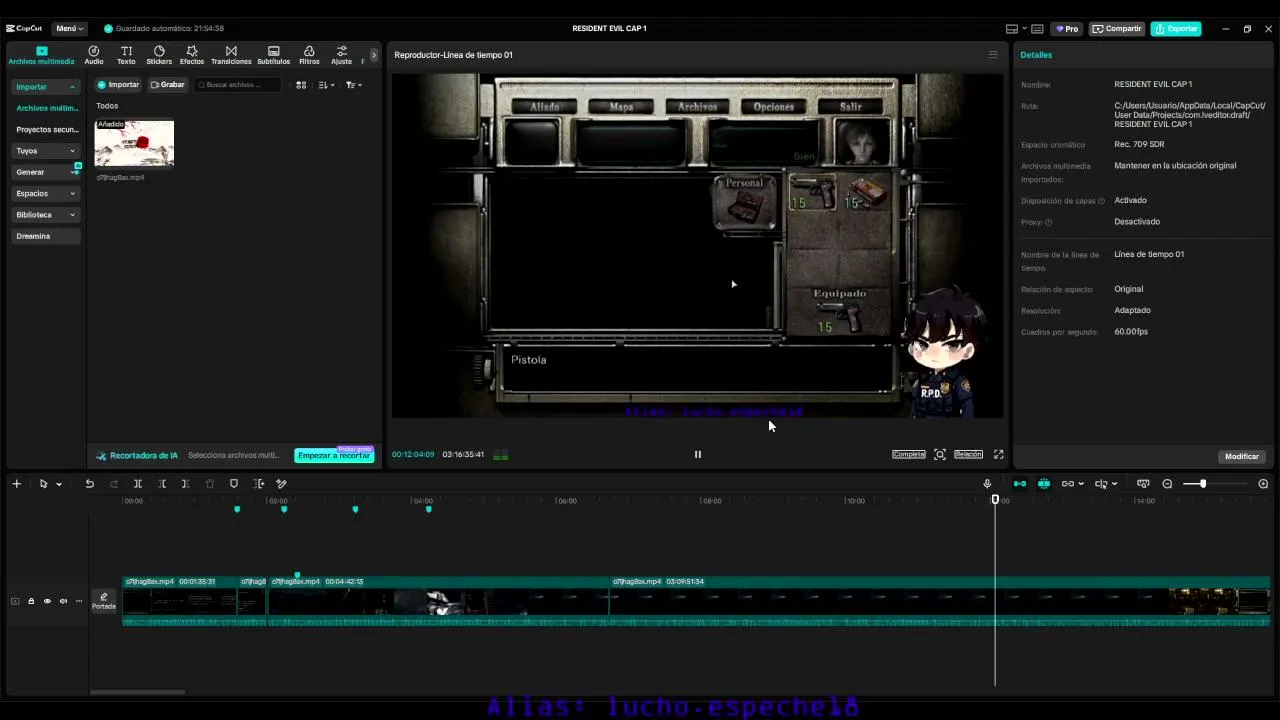Click the Modificar button
1280x720 pixels.
pos(1242,456)
